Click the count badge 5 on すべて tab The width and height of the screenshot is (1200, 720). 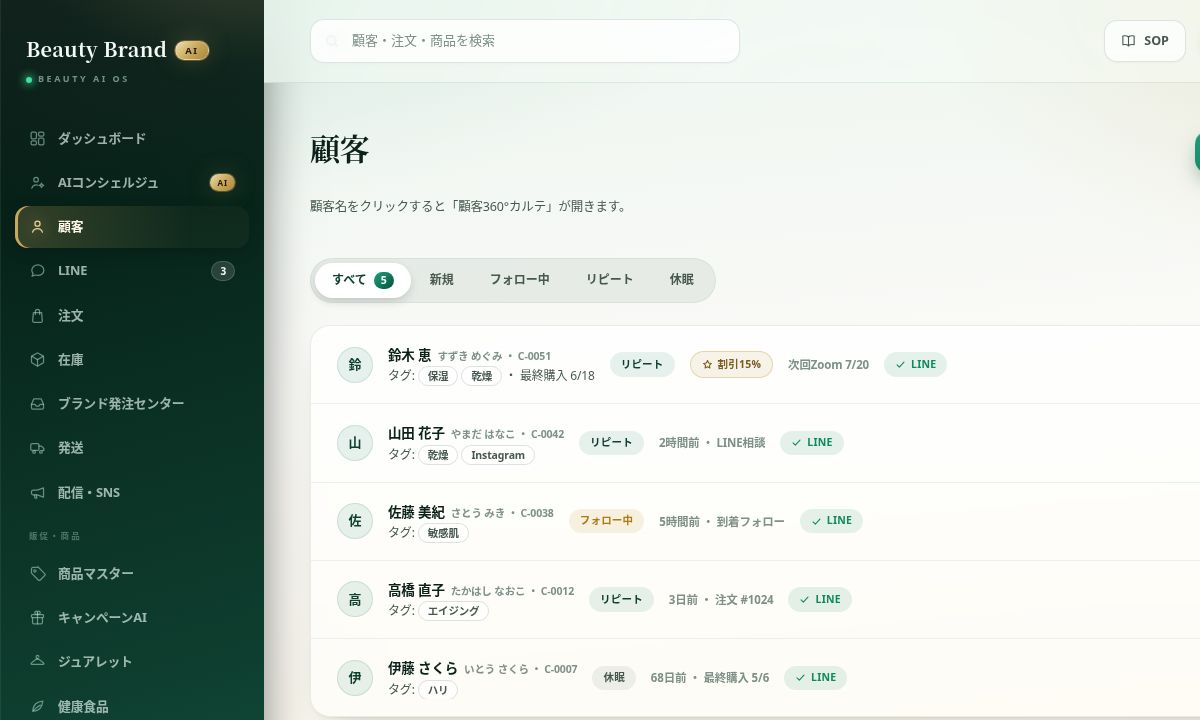point(384,280)
